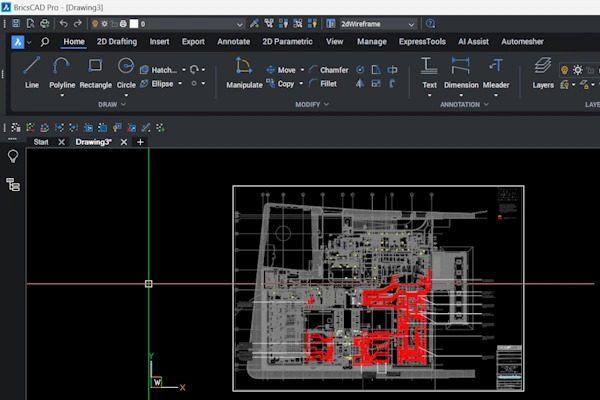
Task: Click the BricsCAD application menu logo button
Action: point(18,42)
